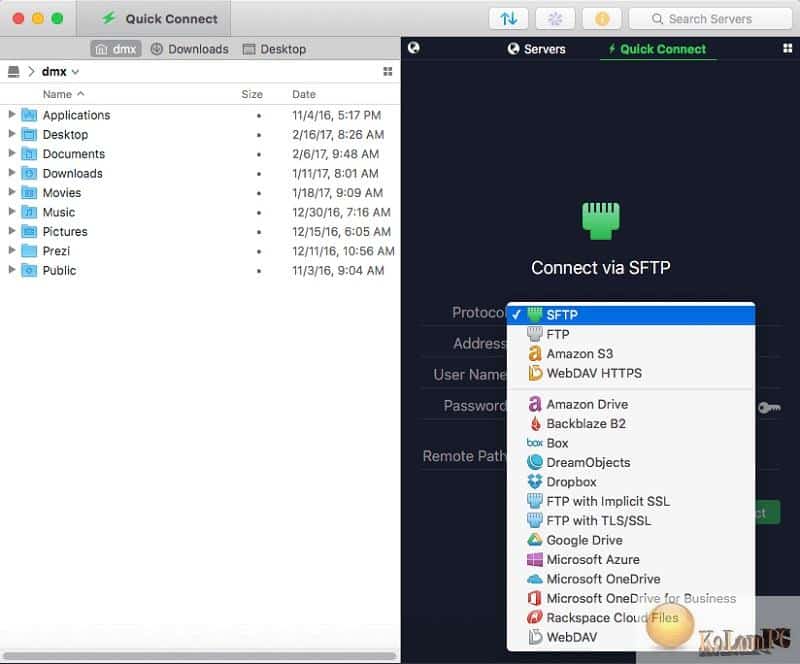This screenshot has width=800, height=664.
Task: Expand the Music folder
Action: (x=12, y=211)
